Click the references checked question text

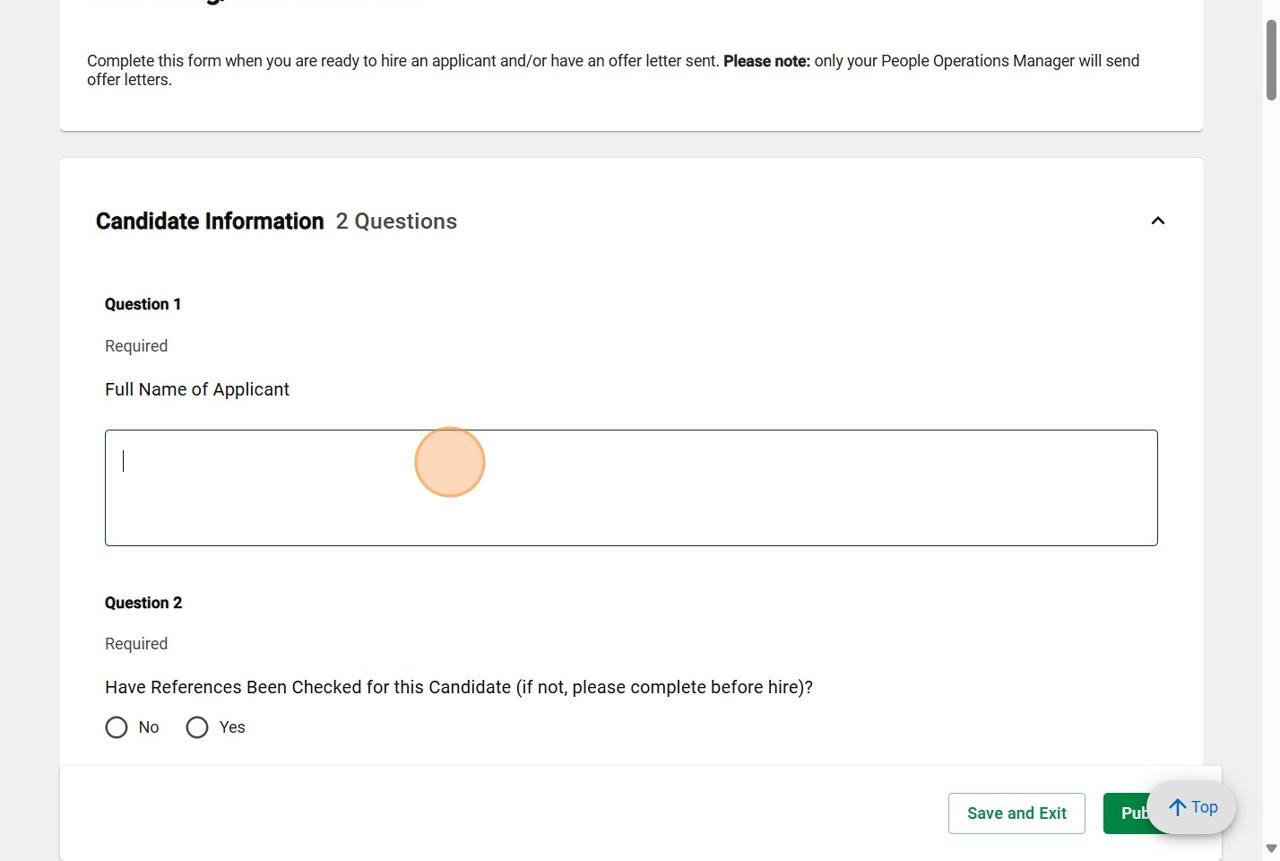458,688
